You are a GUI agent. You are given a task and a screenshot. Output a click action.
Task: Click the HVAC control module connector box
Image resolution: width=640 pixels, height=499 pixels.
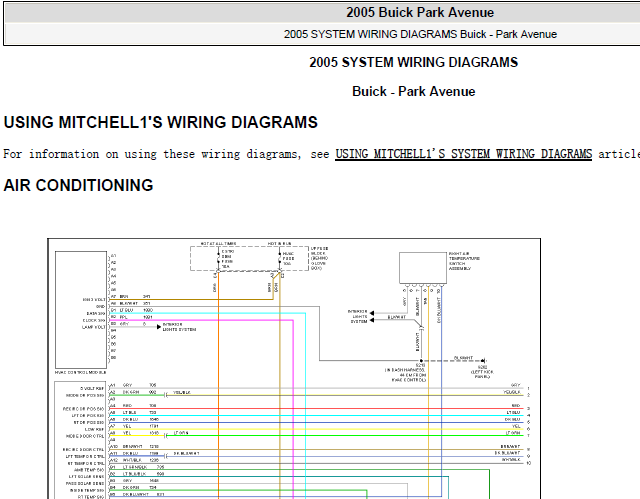tap(81, 310)
